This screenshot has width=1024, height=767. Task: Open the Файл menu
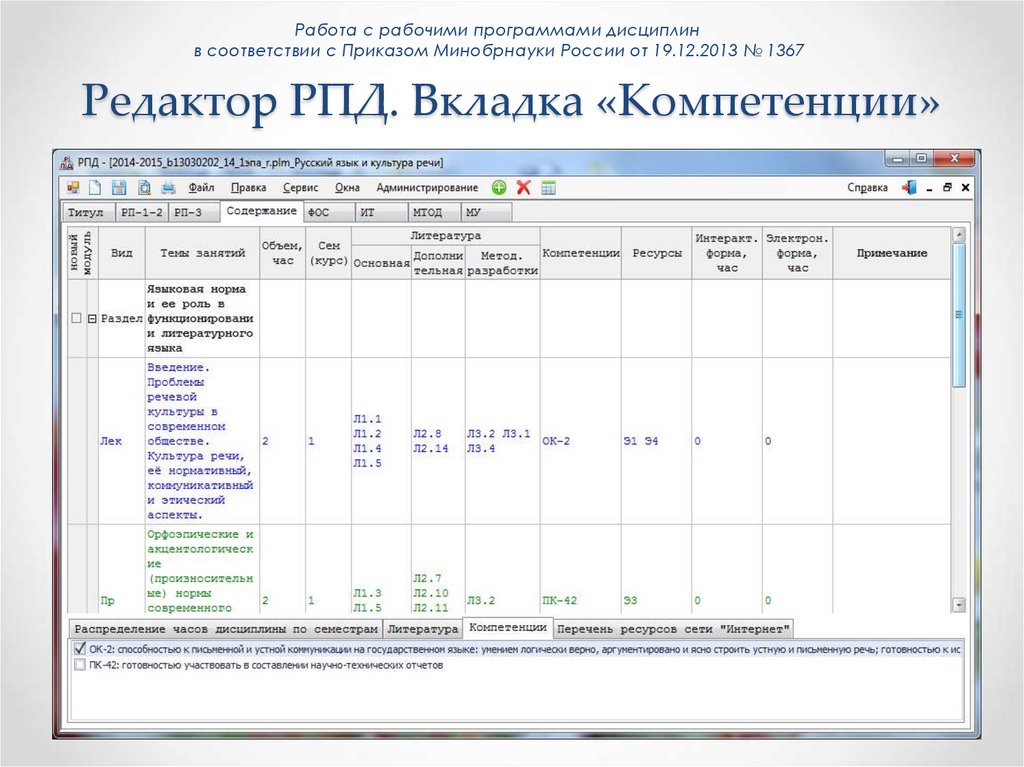coord(200,187)
